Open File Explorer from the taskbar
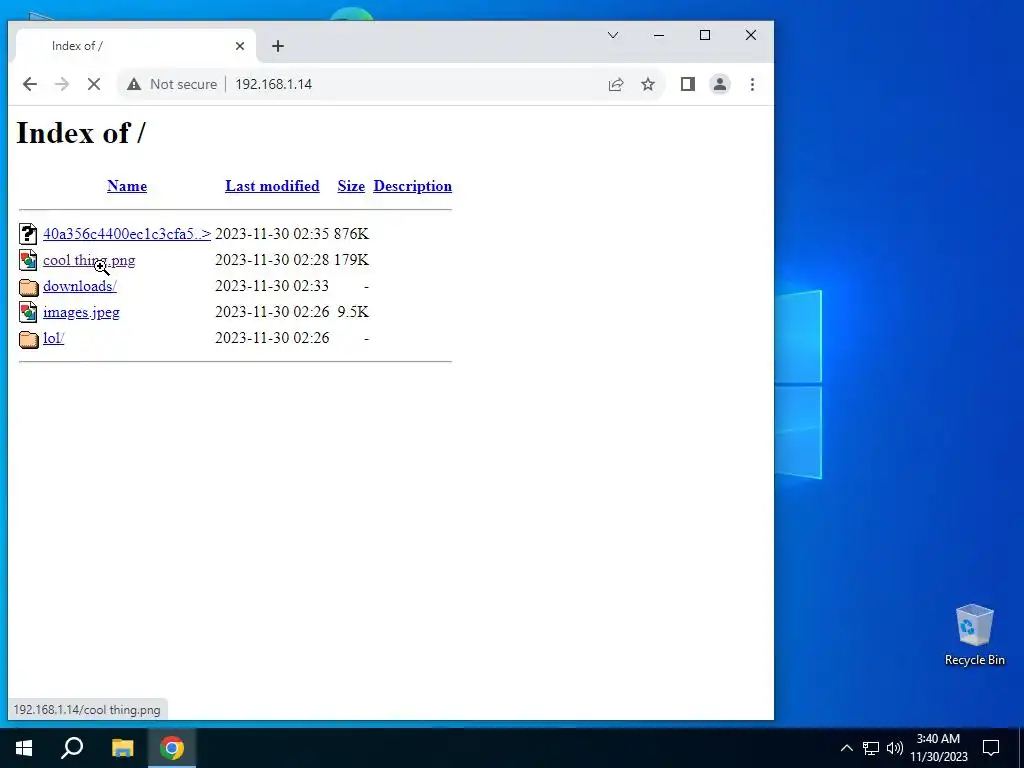 coord(122,748)
